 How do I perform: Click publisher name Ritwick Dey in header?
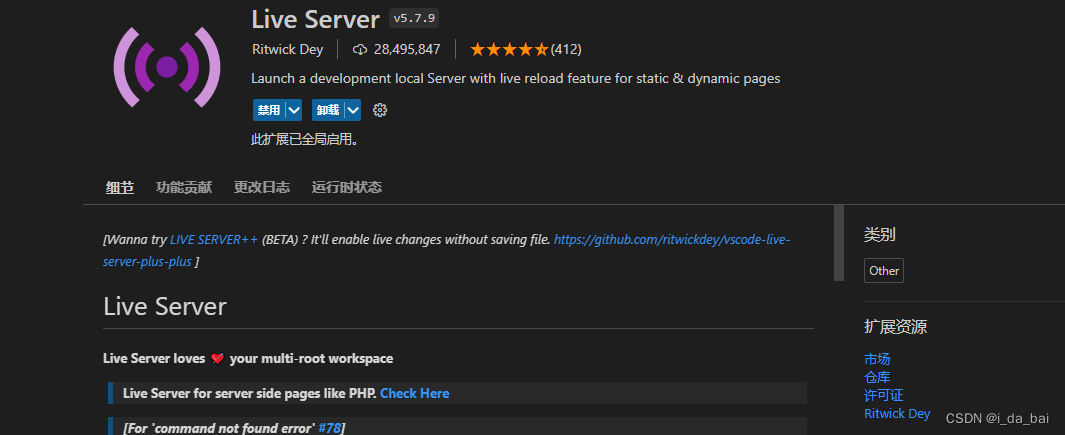tap(287, 50)
